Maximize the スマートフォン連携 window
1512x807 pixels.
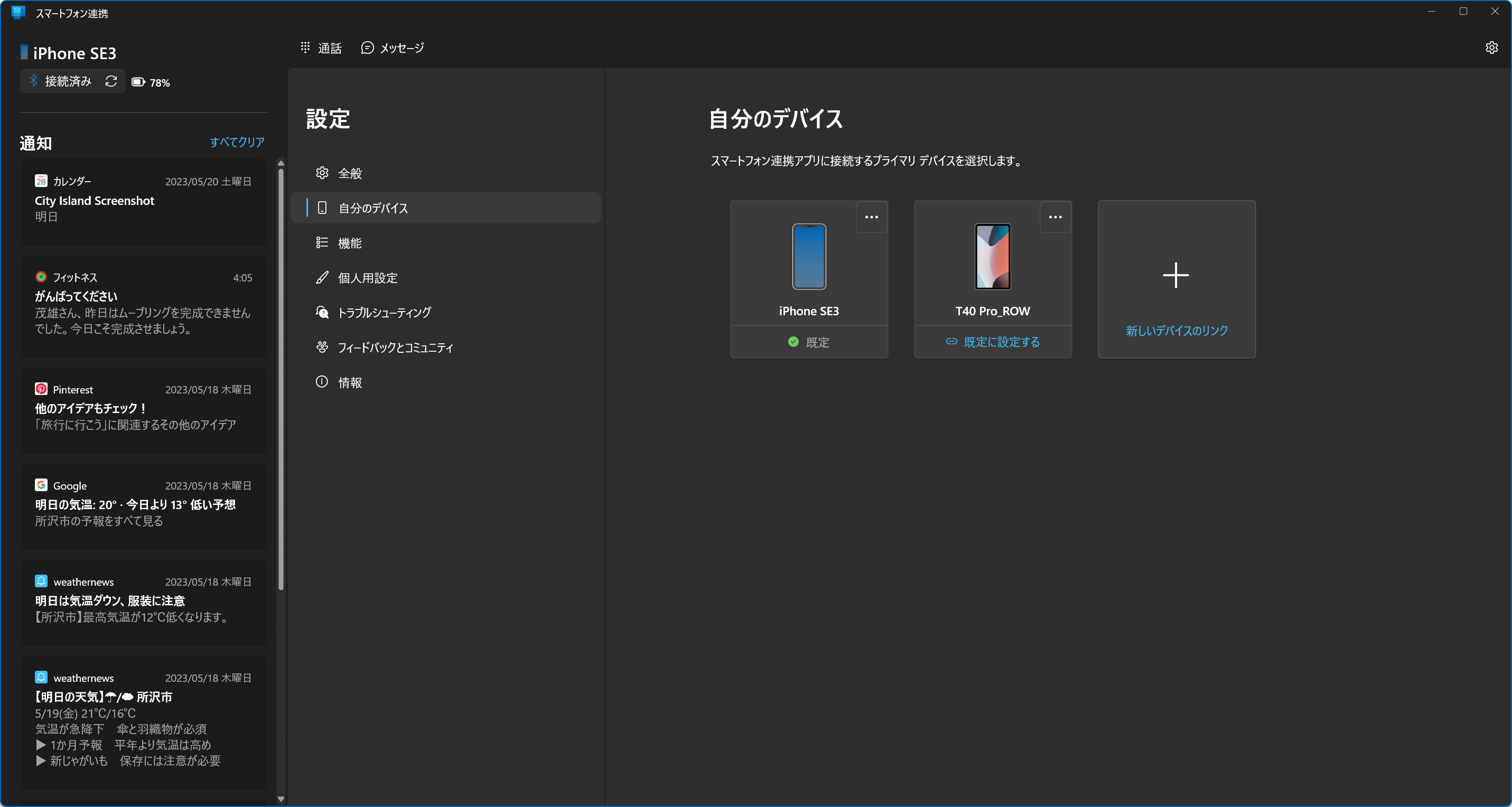click(1463, 12)
